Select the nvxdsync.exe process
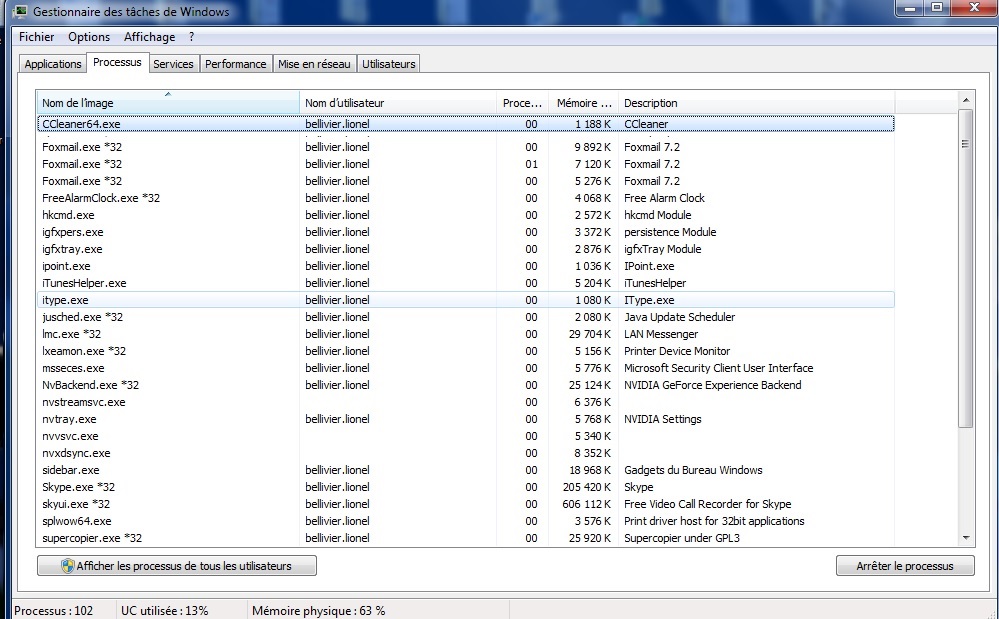The width and height of the screenshot is (999, 619). point(465,453)
